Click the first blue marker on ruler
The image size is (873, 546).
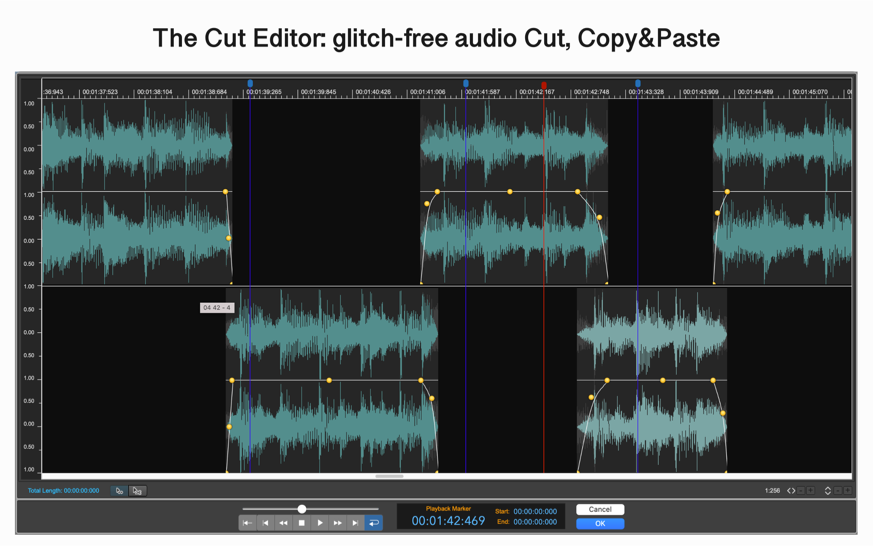pos(250,84)
